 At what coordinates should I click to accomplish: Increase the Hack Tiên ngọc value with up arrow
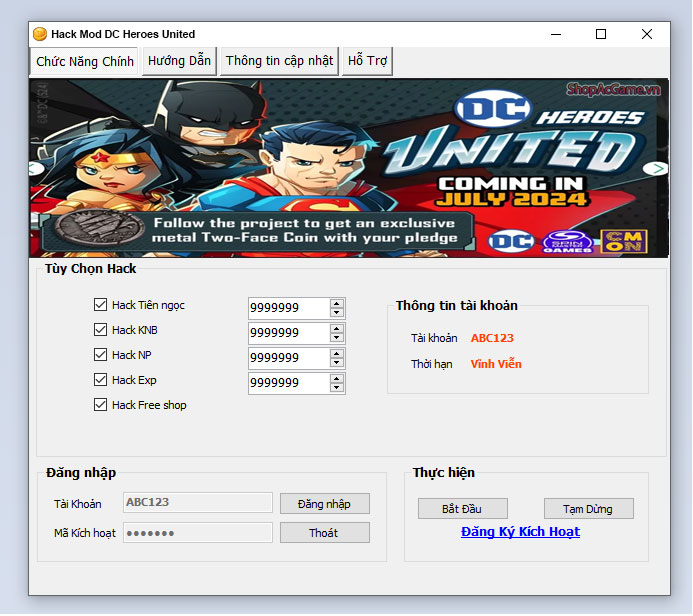pyautogui.click(x=337, y=303)
